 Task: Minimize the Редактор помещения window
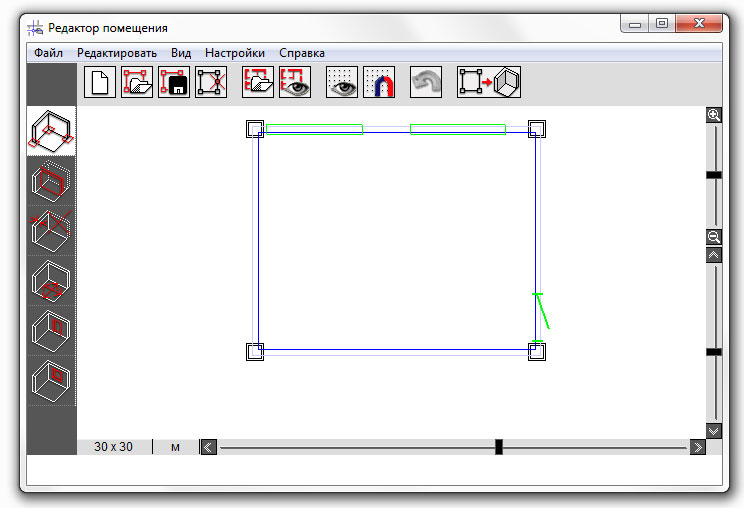point(635,24)
